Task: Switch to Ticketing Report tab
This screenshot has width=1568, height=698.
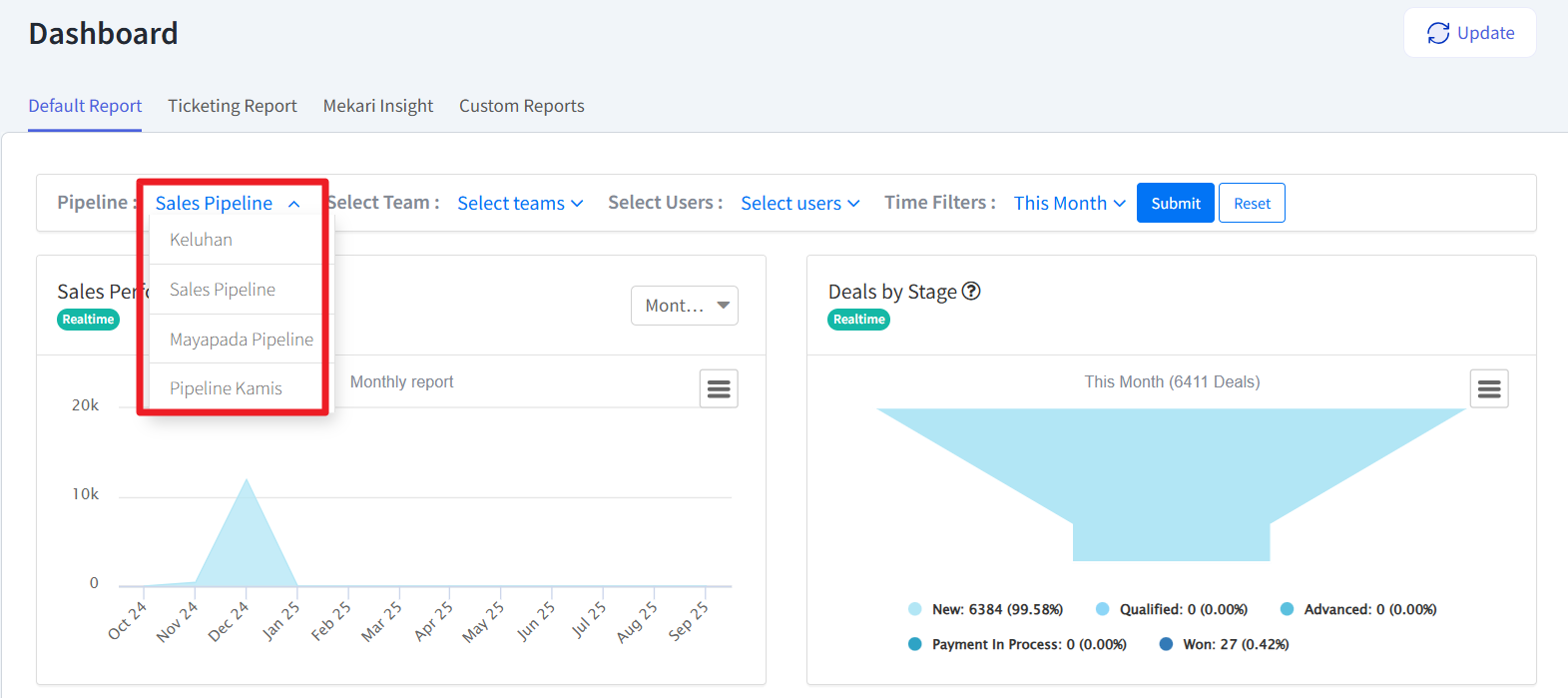Action: (232, 106)
